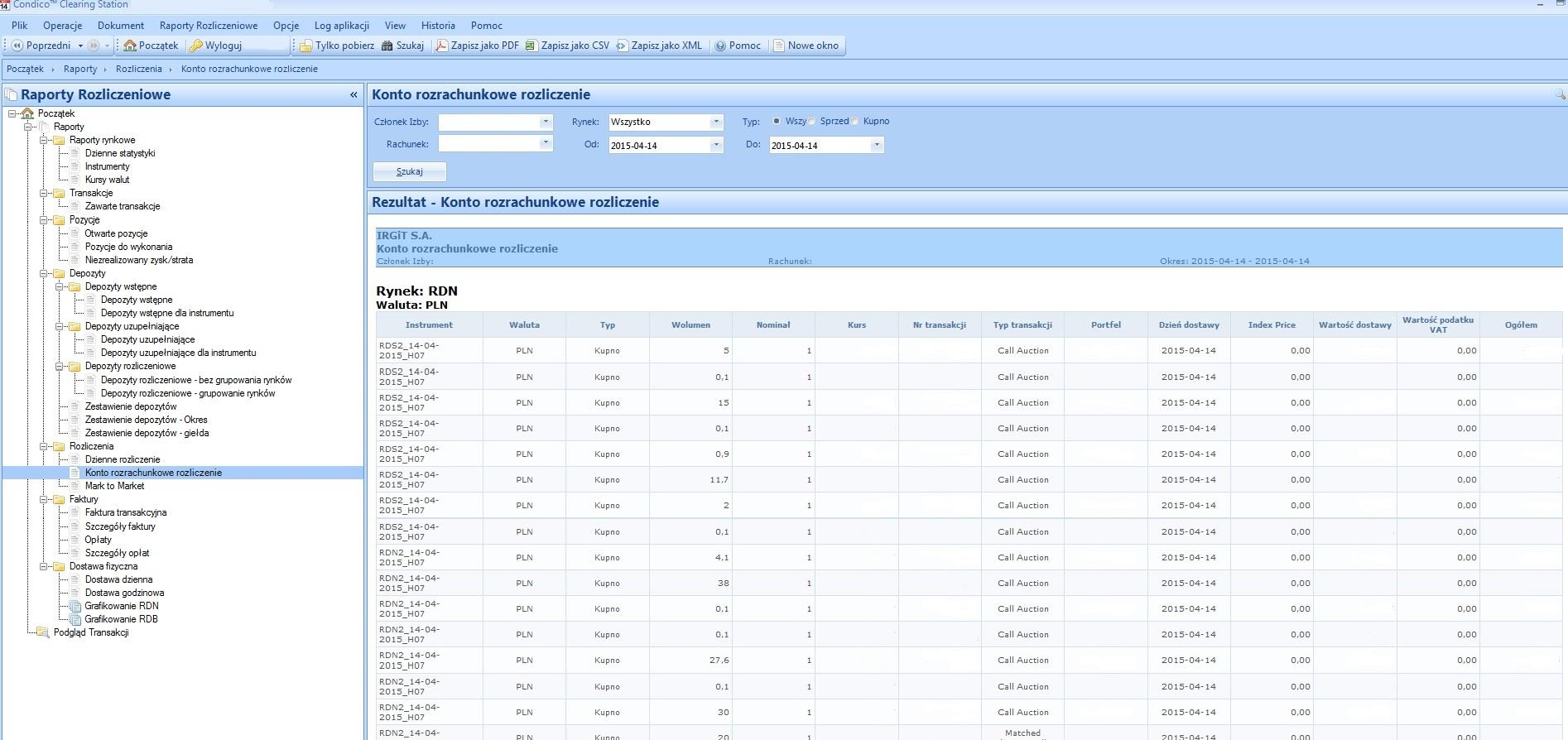
Task: Click the Wolumen column header
Action: point(690,324)
